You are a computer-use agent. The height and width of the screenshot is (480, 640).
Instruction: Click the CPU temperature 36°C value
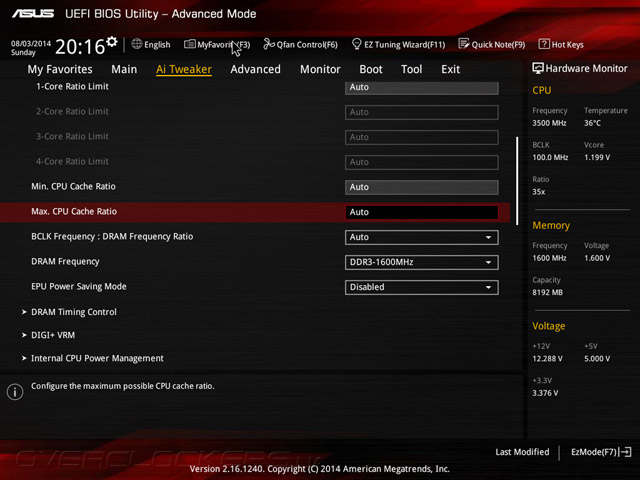tap(592, 123)
